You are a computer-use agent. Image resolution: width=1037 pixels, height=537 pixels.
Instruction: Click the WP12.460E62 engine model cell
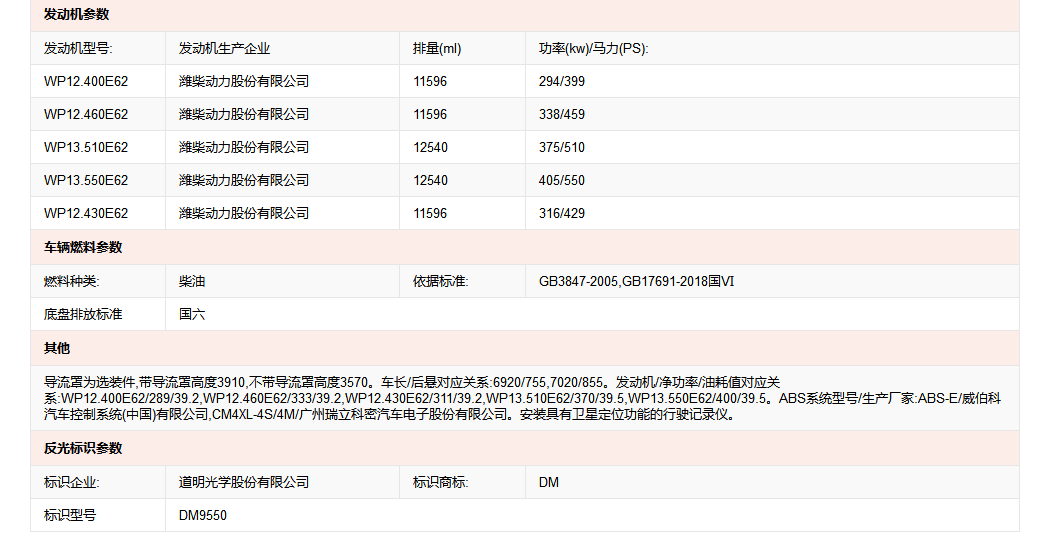86,114
